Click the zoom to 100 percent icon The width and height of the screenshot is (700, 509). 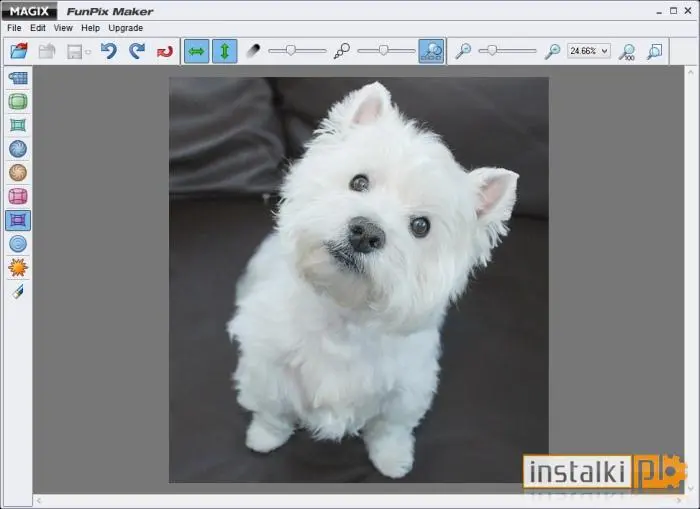[x=627, y=52]
